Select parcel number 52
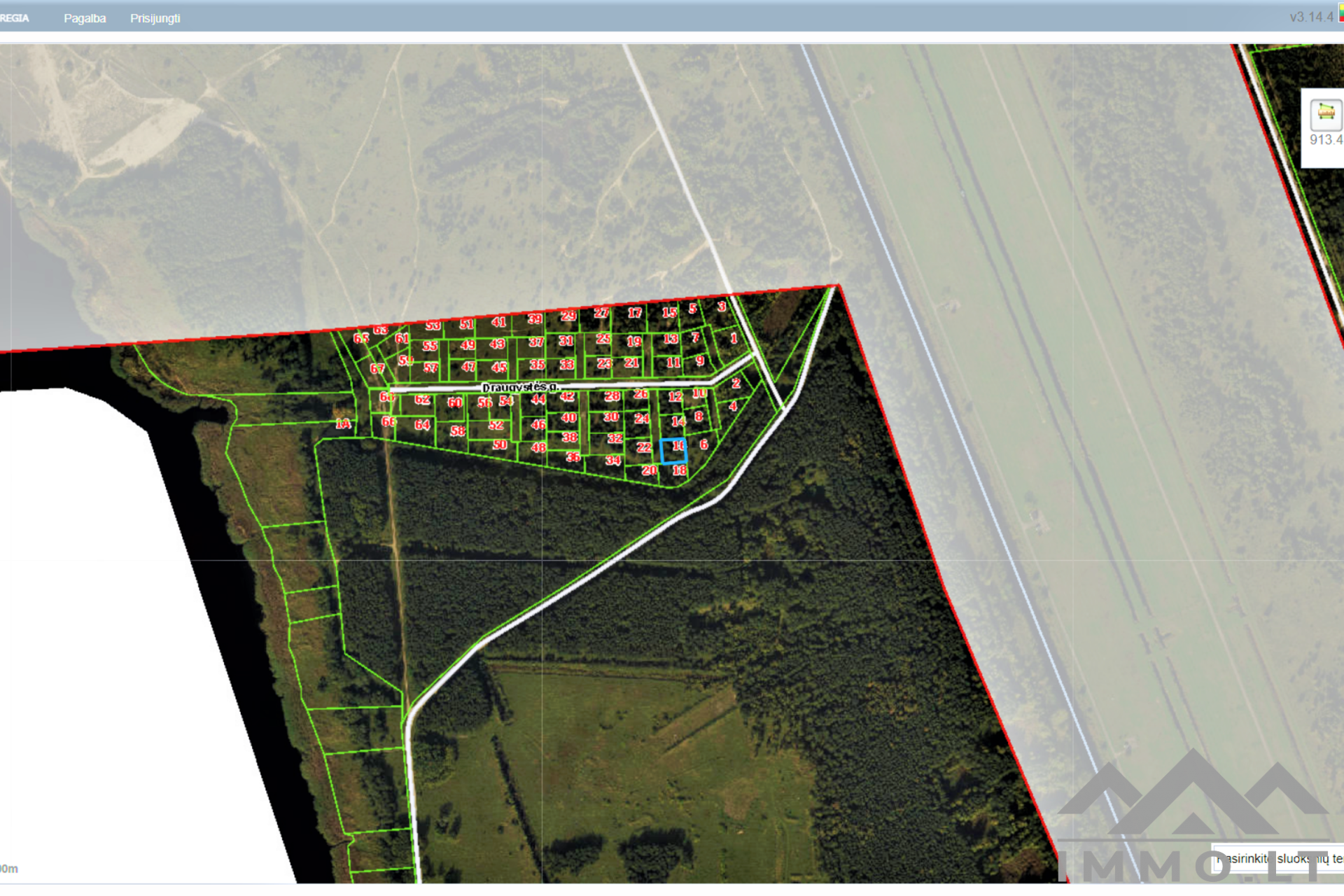The height and width of the screenshot is (896, 1344). click(496, 425)
